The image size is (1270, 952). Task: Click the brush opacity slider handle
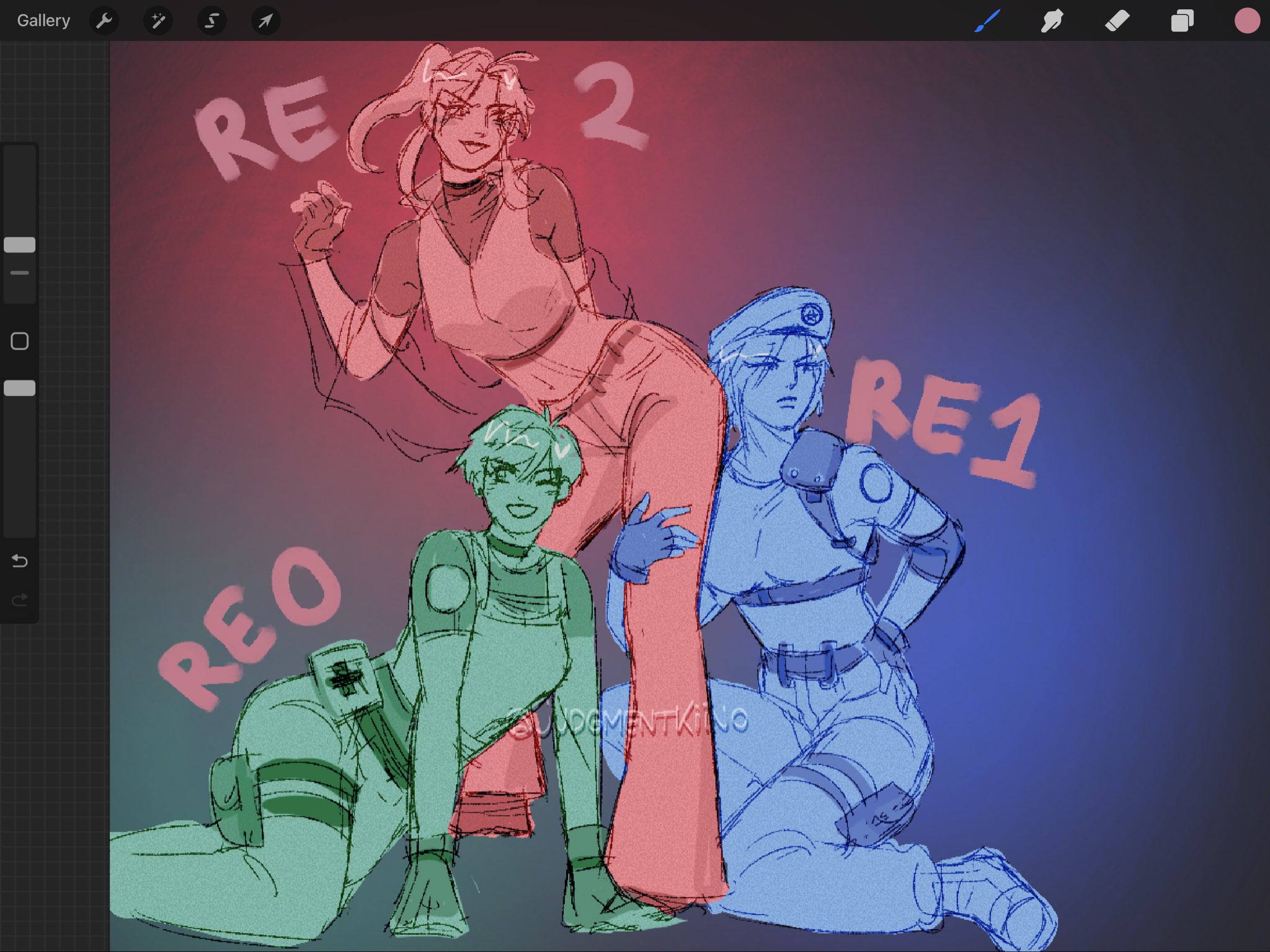[x=20, y=388]
